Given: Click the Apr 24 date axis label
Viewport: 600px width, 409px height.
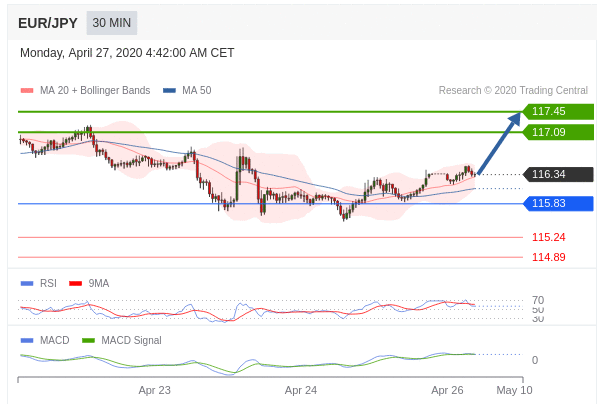Looking at the screenshot, I should click(x=301, y=390).
